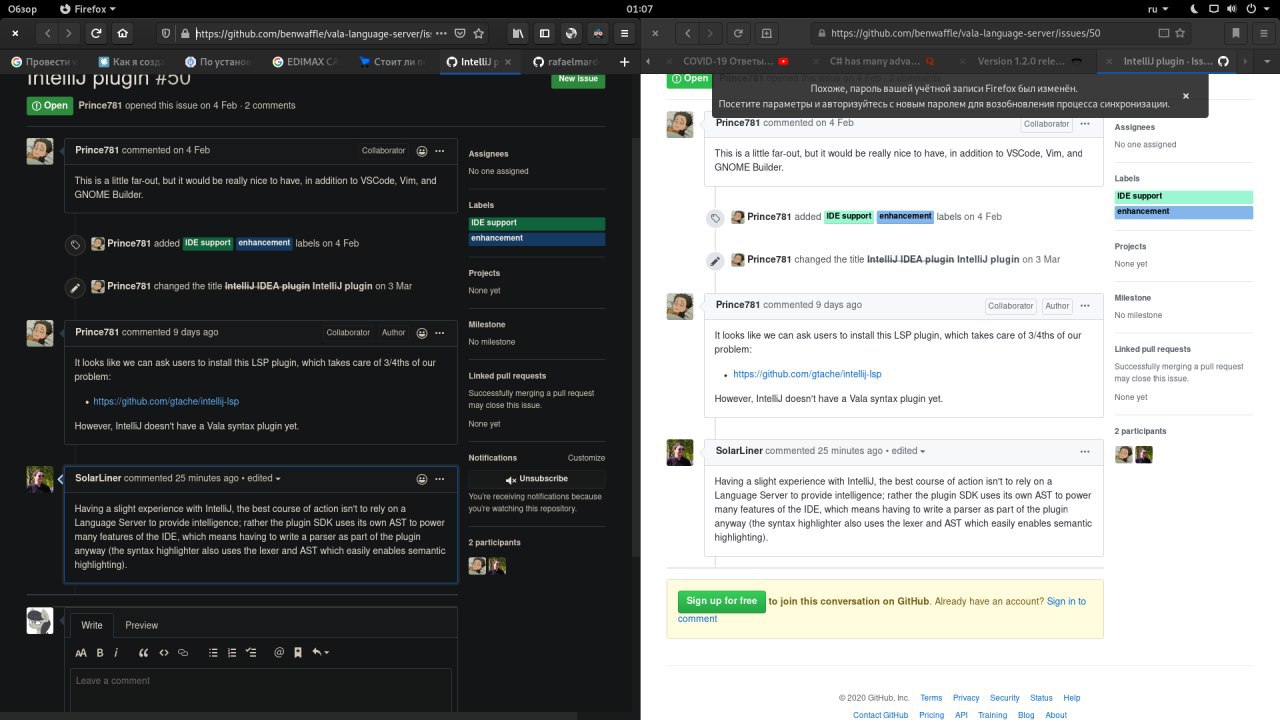The image size is (1280, 720).
Task: Switch to Write tab in comment editor
Action: tap(92, 625)
